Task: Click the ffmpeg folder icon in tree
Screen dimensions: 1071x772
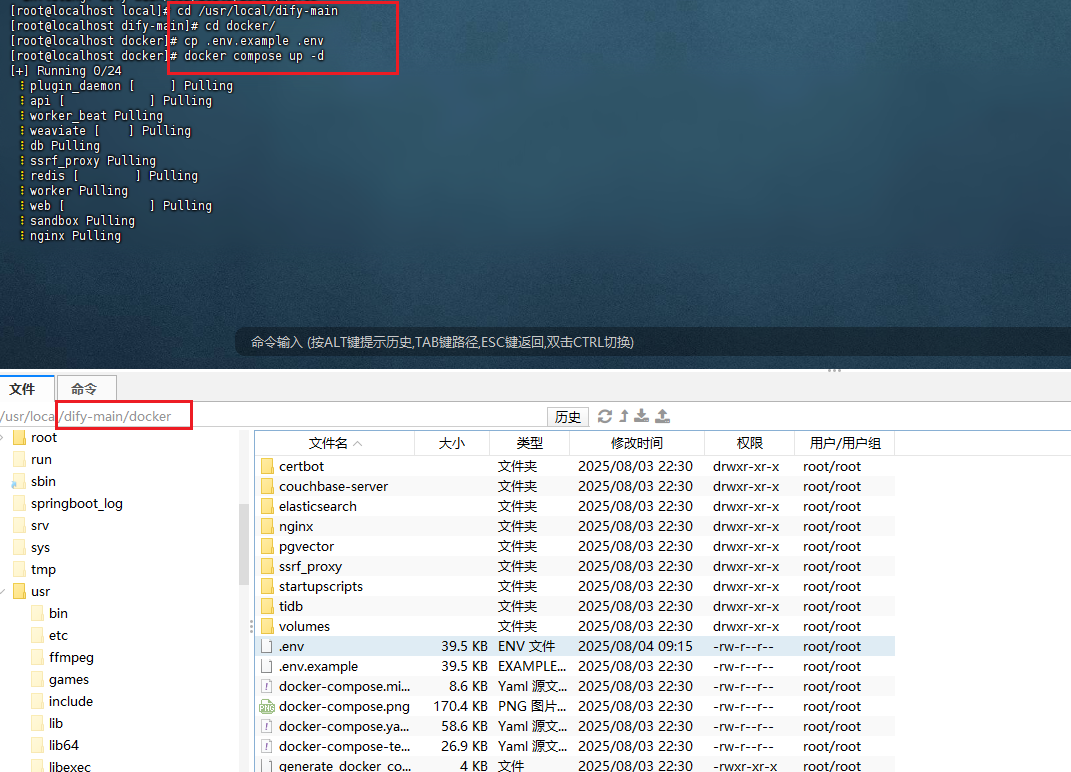Action: click(38, 657)
